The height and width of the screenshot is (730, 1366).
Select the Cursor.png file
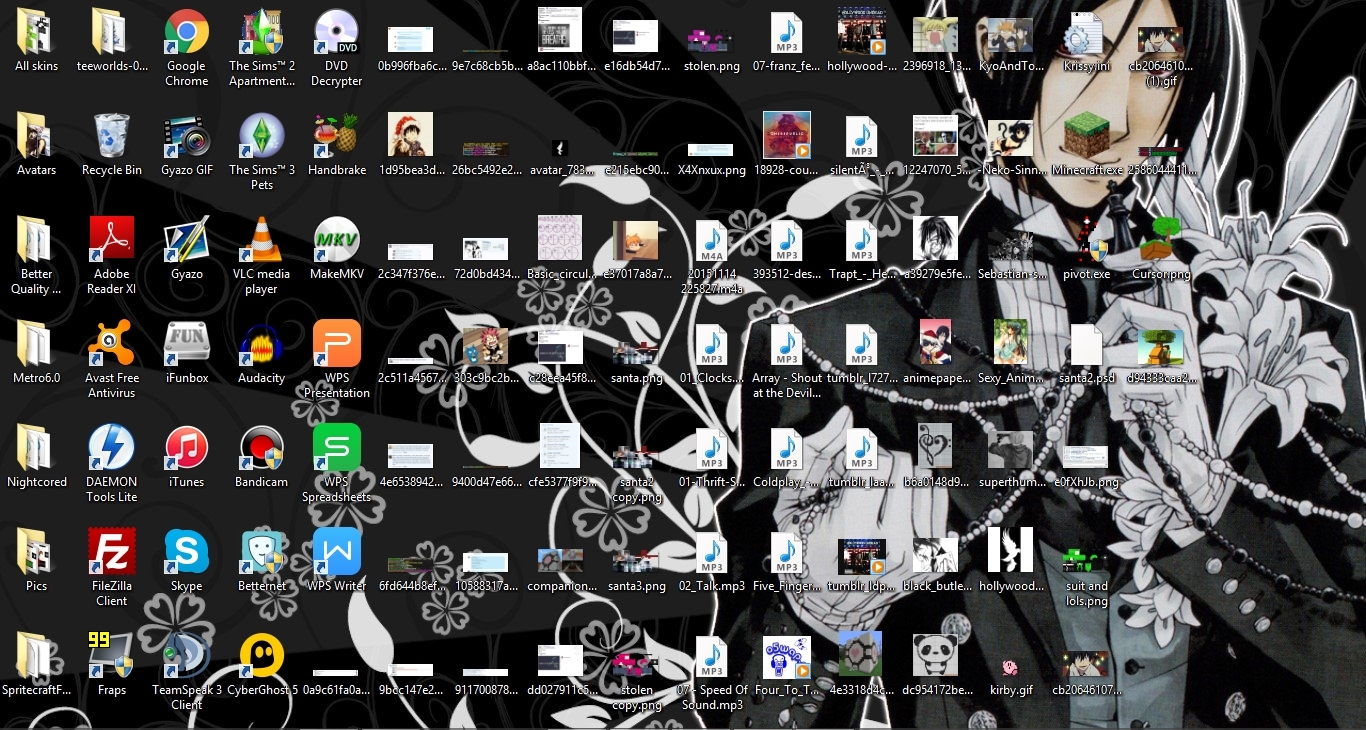click(1161, 241)
